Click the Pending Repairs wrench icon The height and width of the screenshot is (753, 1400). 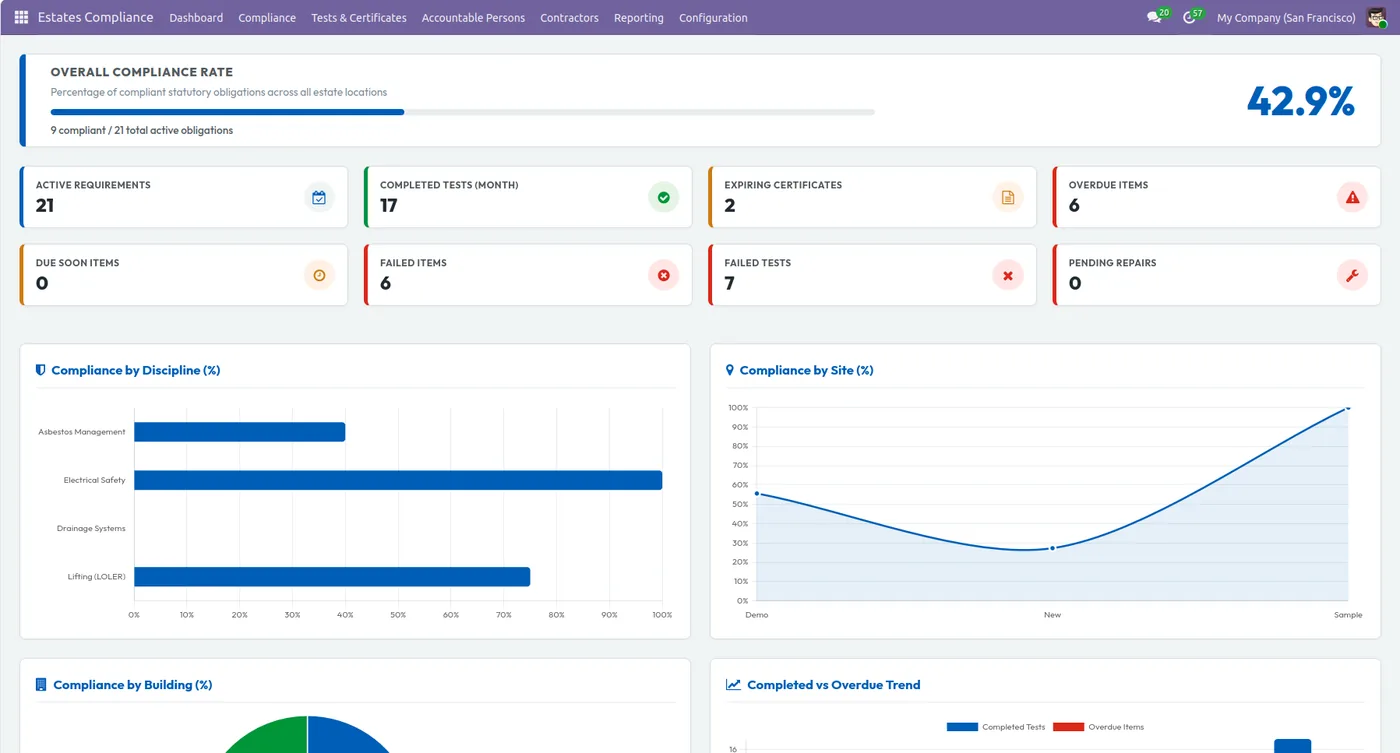[1352, 275]
